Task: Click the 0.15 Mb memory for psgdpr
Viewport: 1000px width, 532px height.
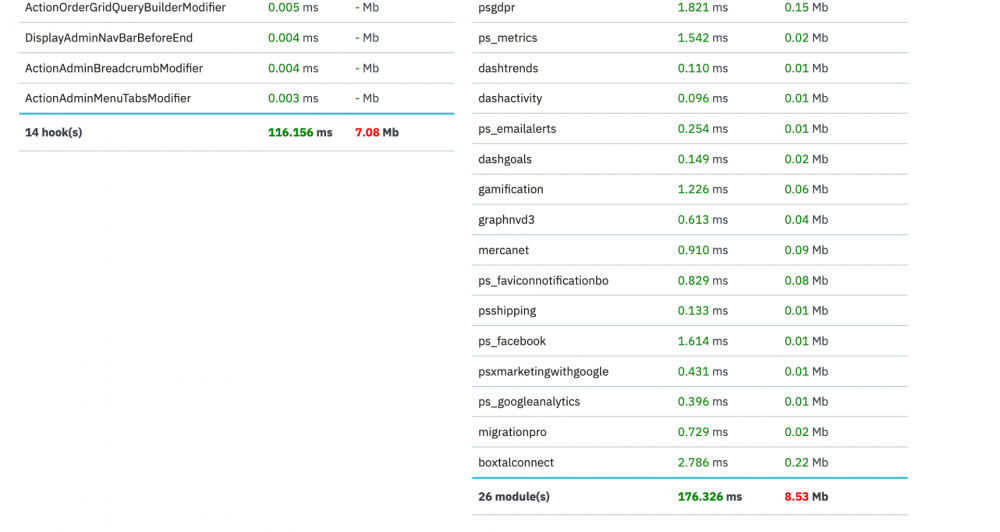Action: point(806,8)
